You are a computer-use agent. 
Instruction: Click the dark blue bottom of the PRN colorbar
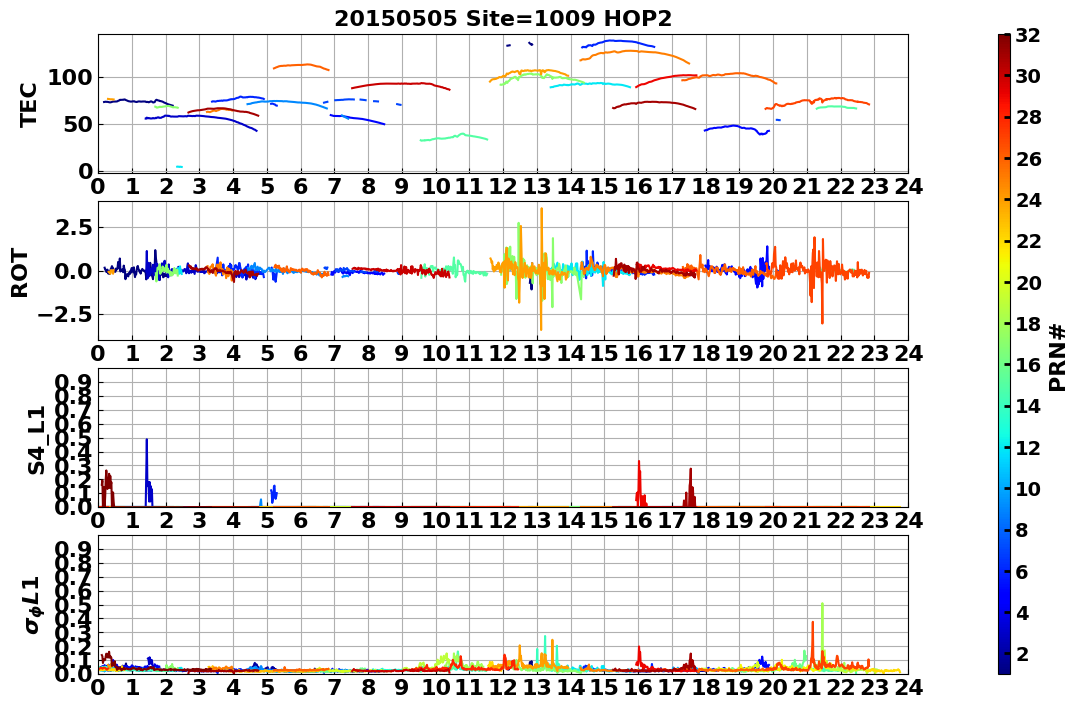coord(1004,668)
